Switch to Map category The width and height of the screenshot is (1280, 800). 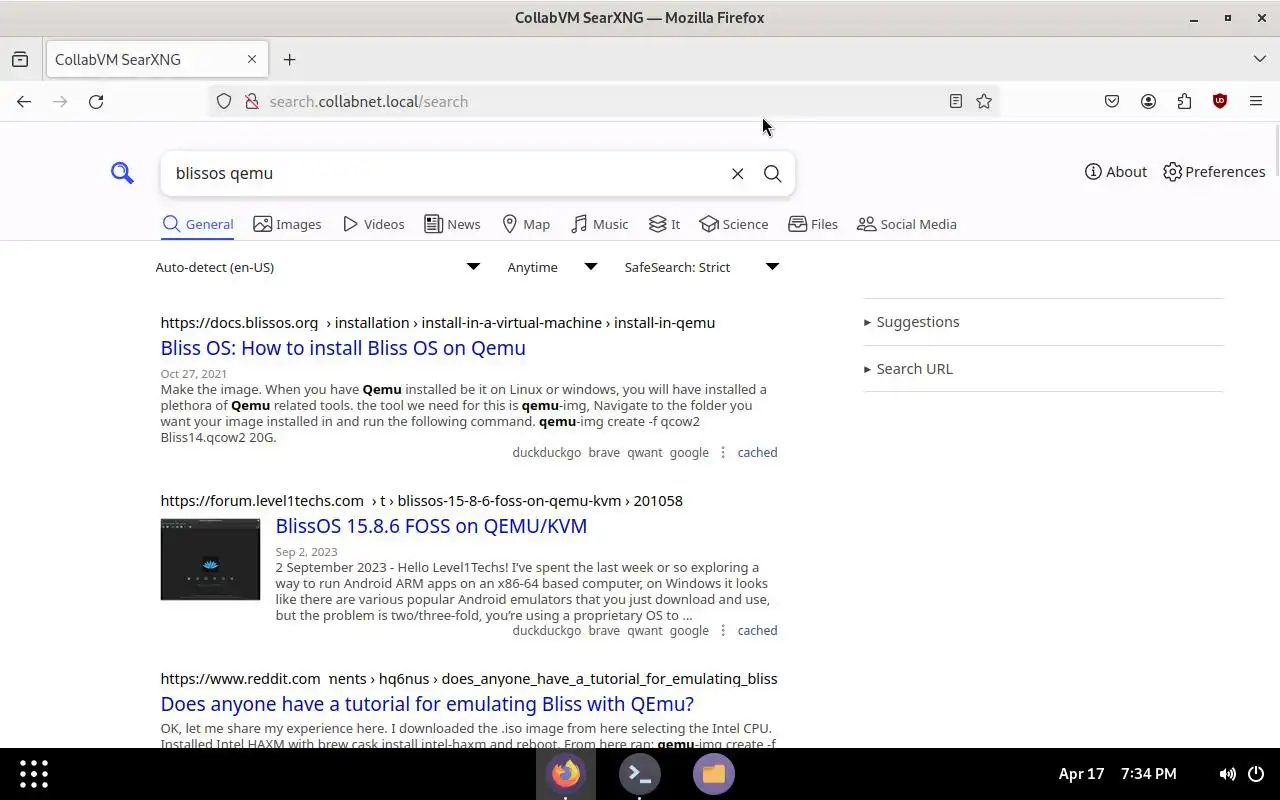[x=526, y=224]
